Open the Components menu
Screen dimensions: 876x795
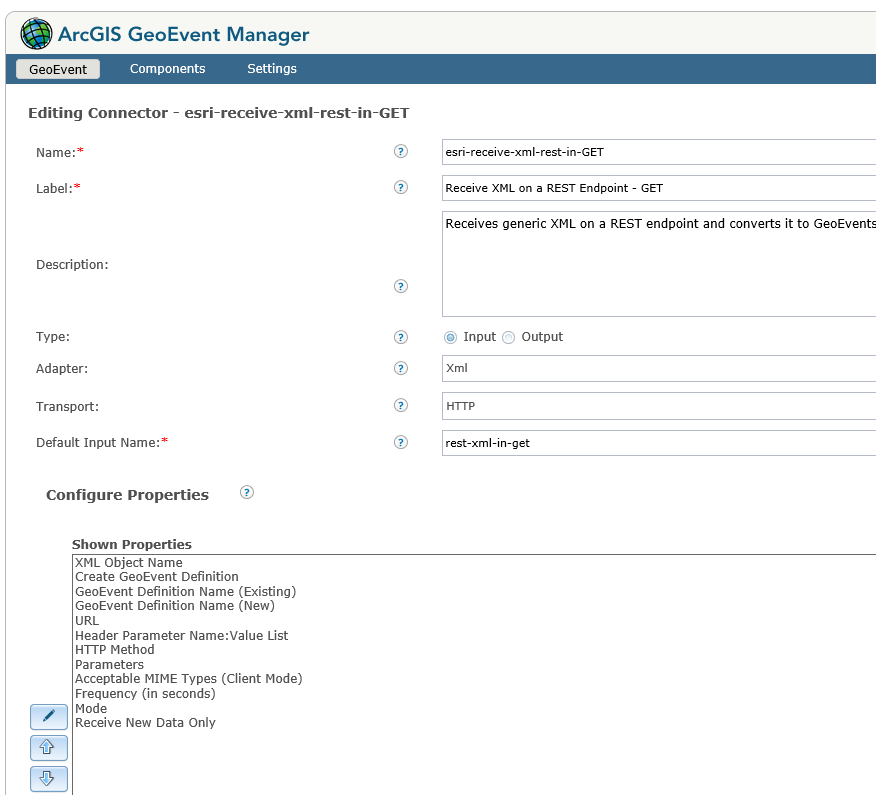(168, 69)
